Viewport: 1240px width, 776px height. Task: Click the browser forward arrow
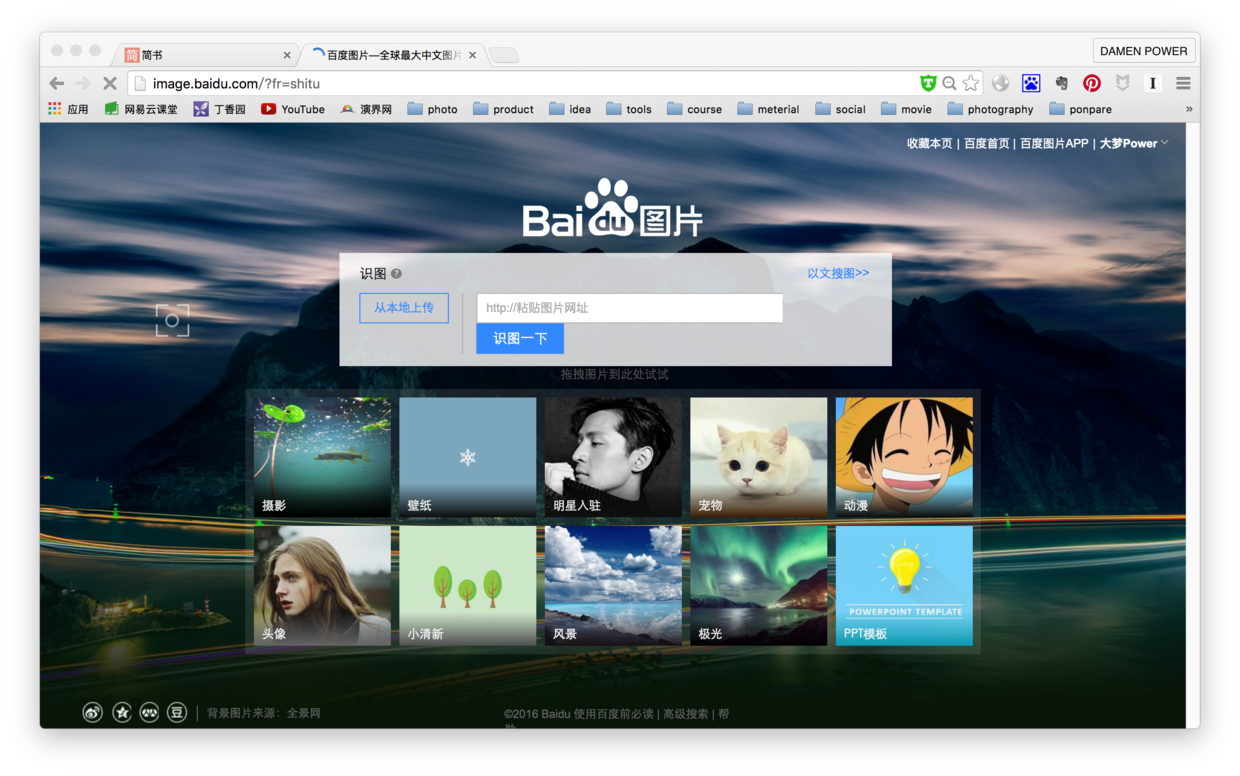pyautogui.click(x=83, y=84)
